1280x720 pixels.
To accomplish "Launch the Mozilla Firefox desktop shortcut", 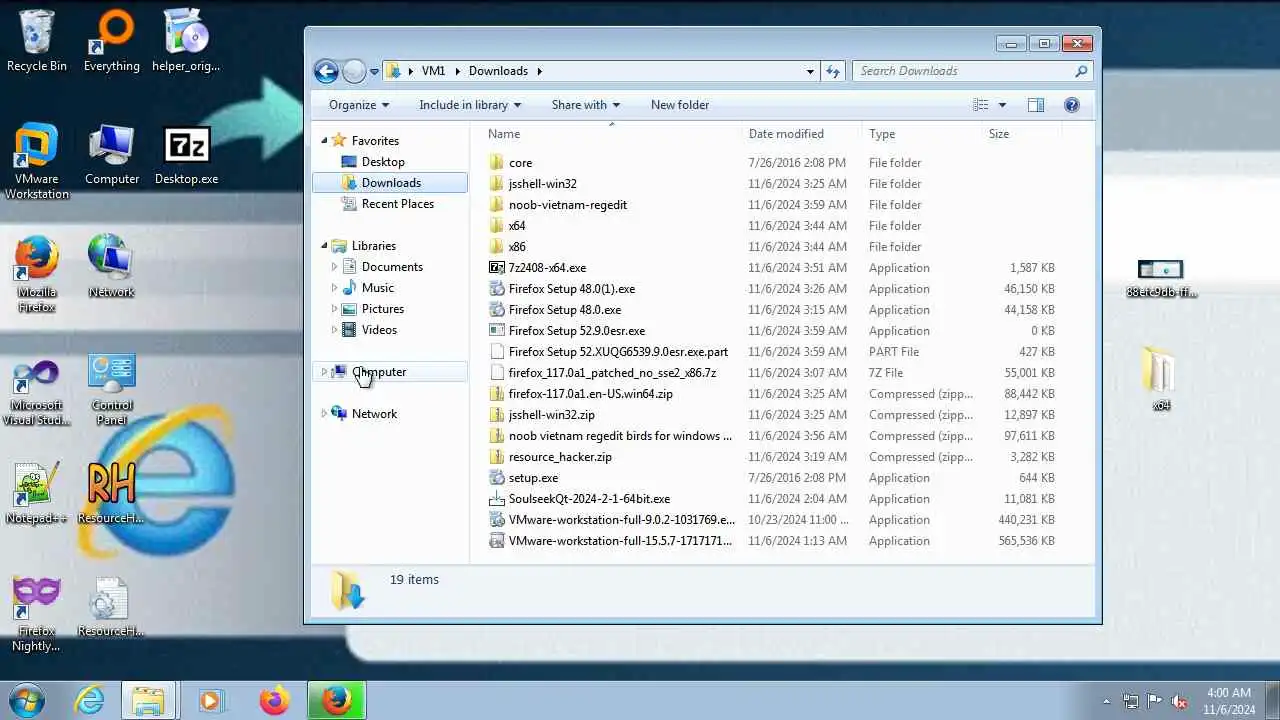I will [37, 273].
